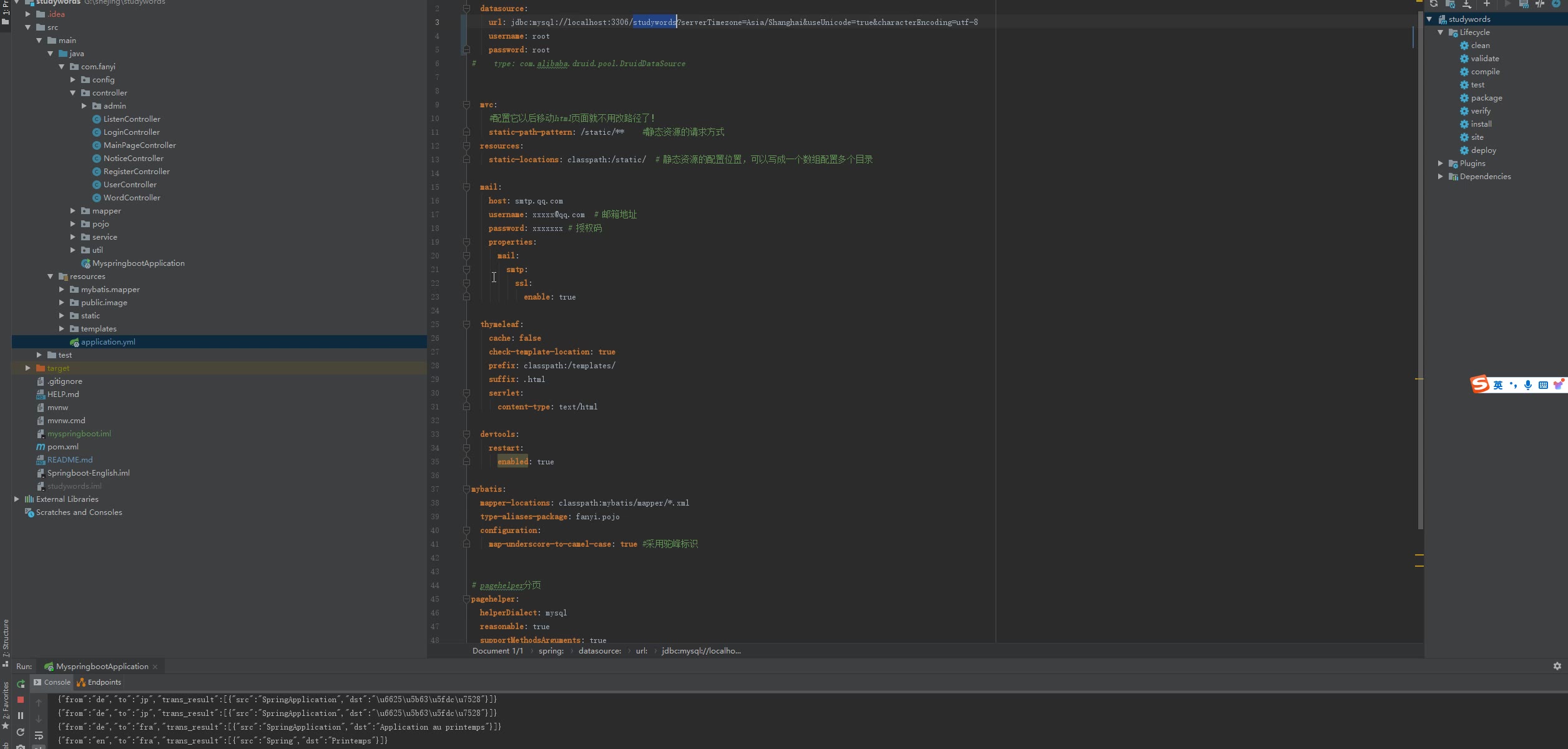Expand the templates folder in project tree
Screen dimensions: 1568x749
coord(62,329)
